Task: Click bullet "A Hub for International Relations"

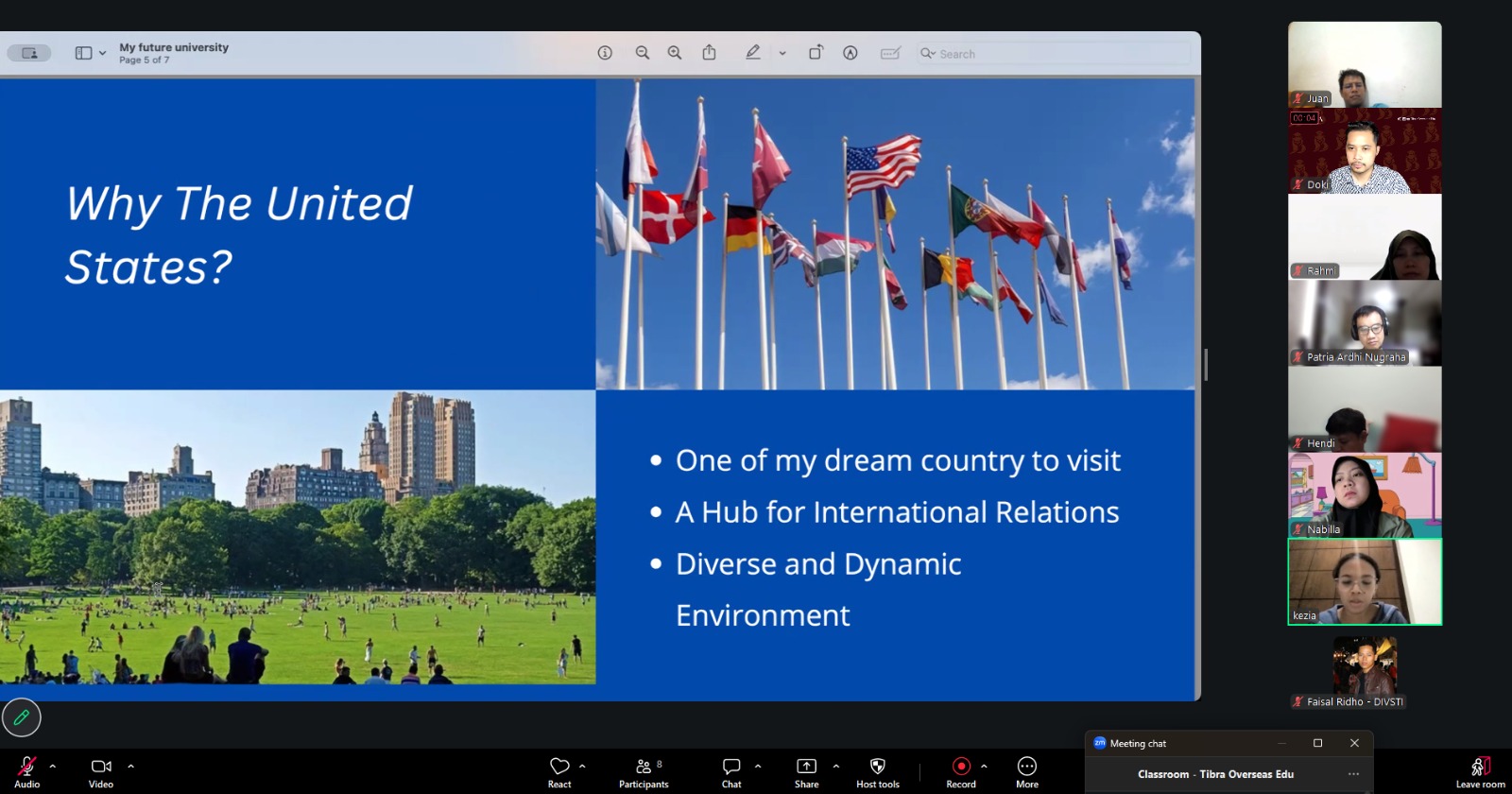Action: tap(897, 512)
